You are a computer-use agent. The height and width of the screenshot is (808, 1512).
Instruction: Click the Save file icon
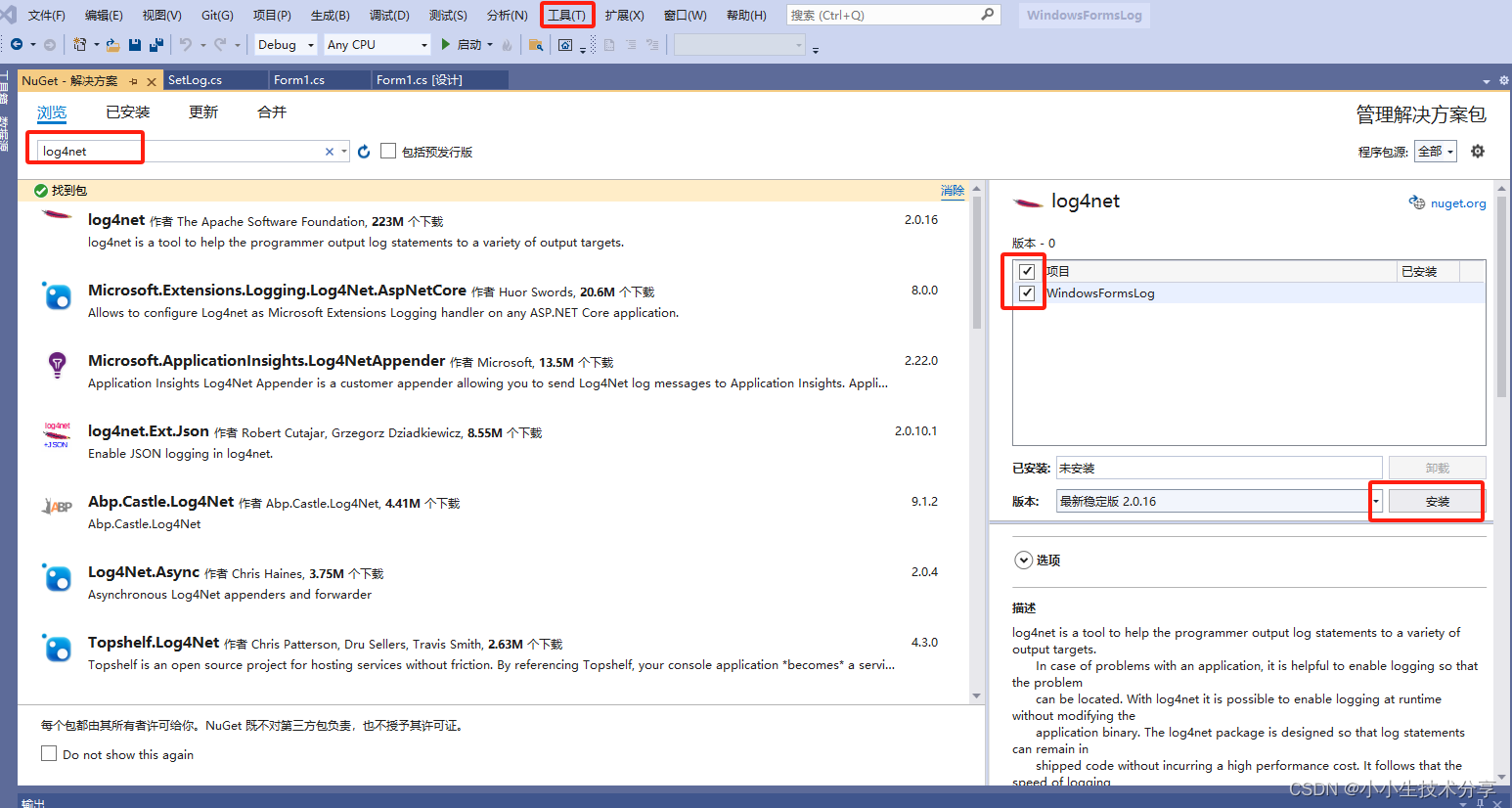point(135,44)
